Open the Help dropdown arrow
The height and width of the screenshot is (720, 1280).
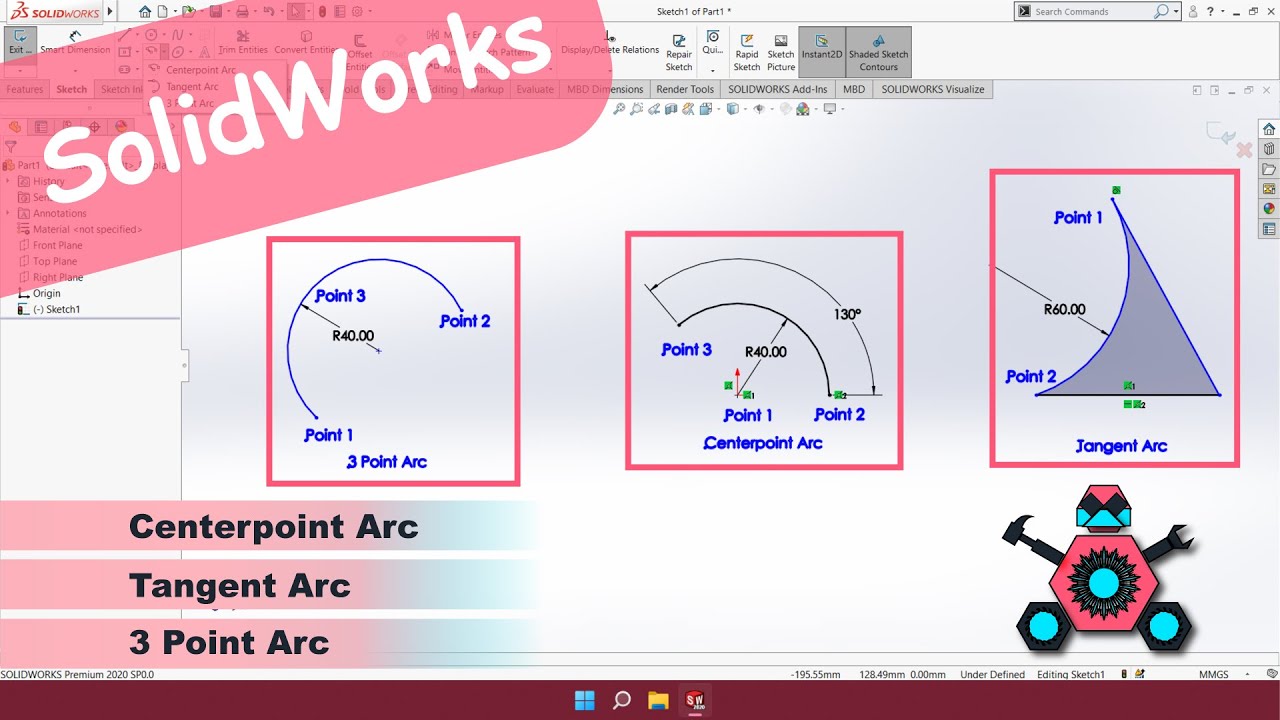tap(1223, 12)
